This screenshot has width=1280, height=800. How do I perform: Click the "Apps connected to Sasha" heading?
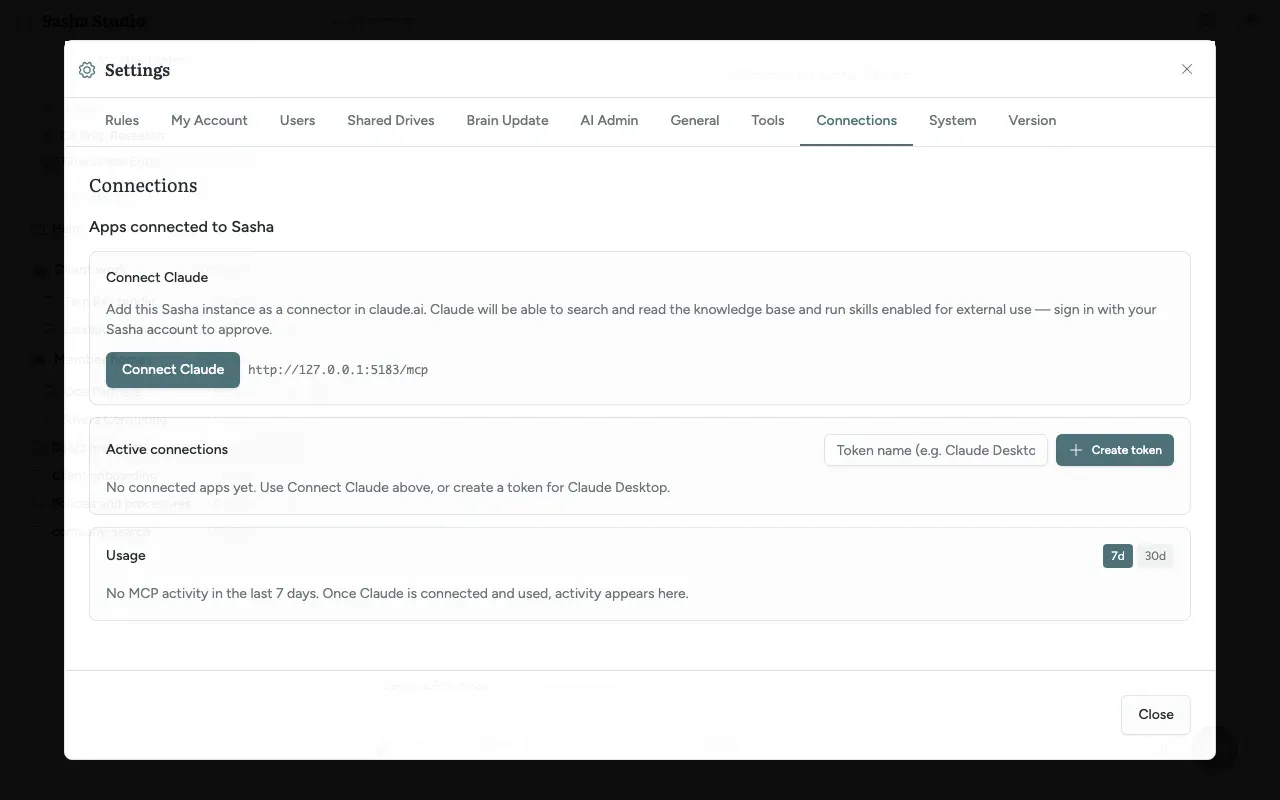coord(181,227)
